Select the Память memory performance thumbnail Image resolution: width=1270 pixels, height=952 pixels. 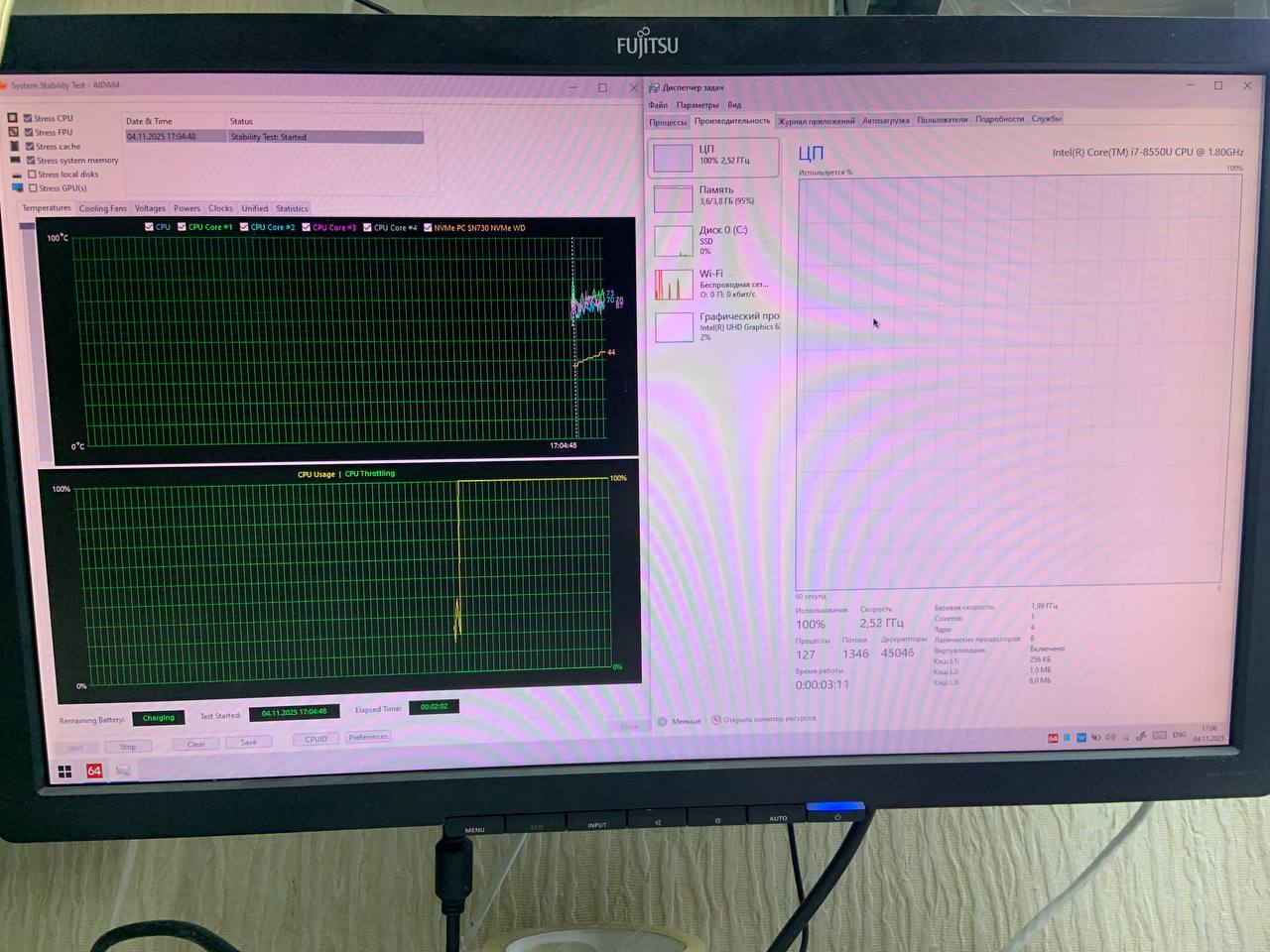click(x=714, y=196)
